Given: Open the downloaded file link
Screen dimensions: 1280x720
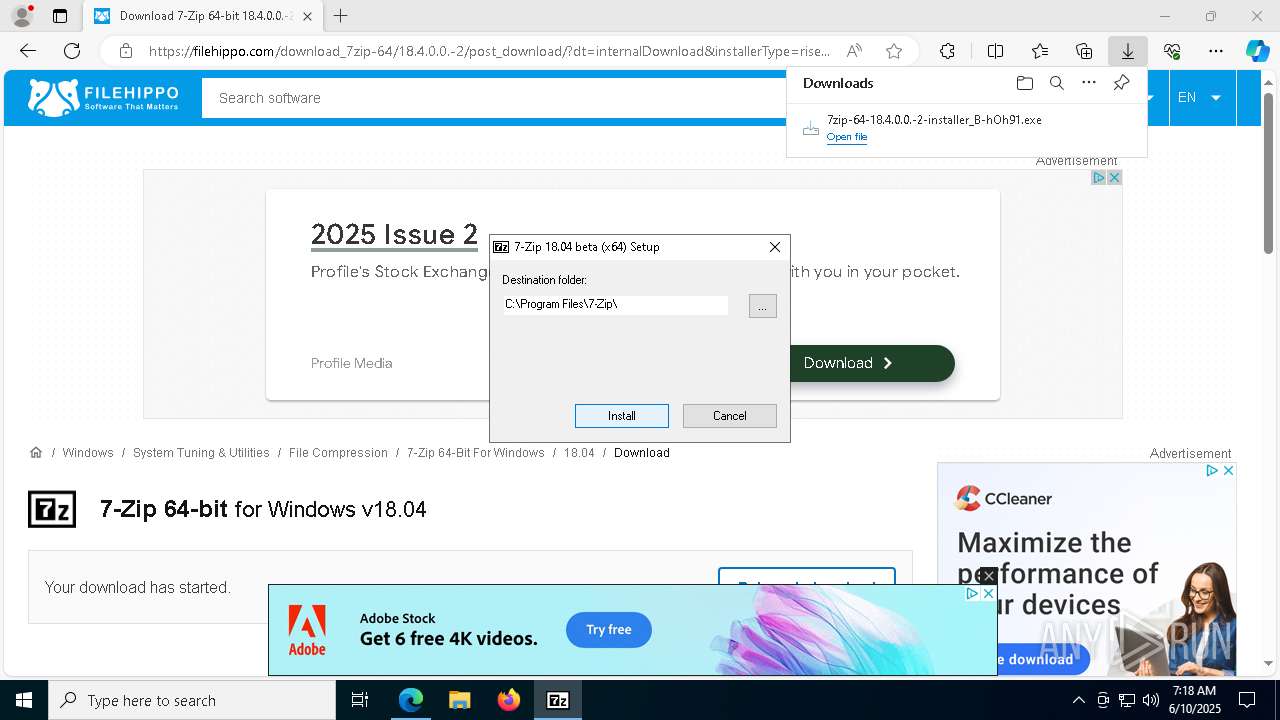Looking at the screenshot, I should tap(846, 137).
